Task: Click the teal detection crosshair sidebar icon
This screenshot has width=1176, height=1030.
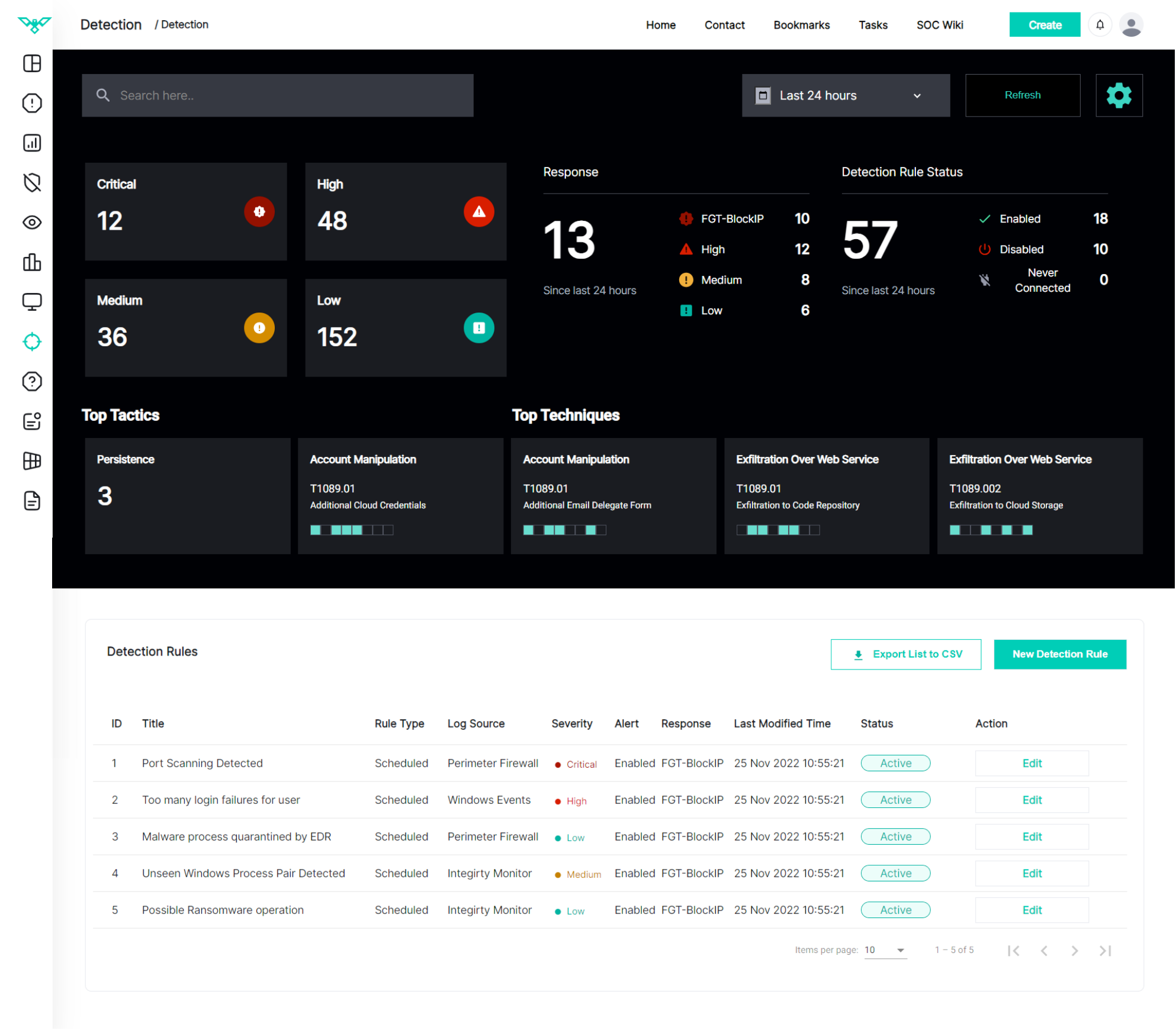Action: pyautogui.click(x=32, y=342)
